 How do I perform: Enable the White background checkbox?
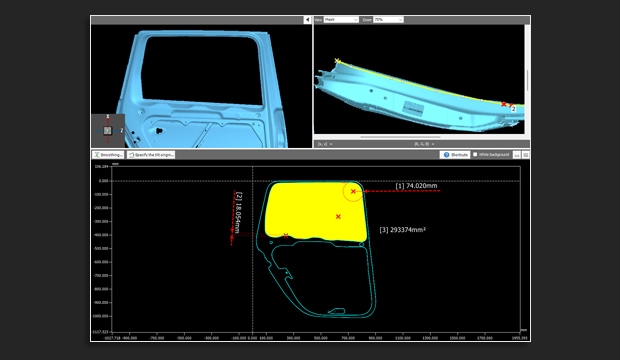tap(475, 155)
